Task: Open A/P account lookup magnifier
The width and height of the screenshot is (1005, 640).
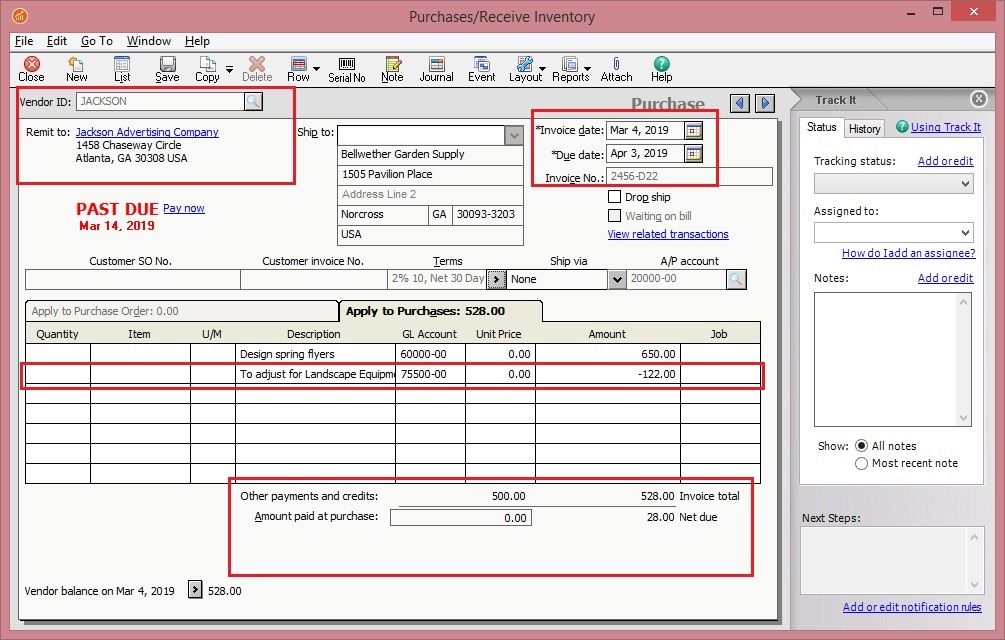Action: click(x=736, y=279)
